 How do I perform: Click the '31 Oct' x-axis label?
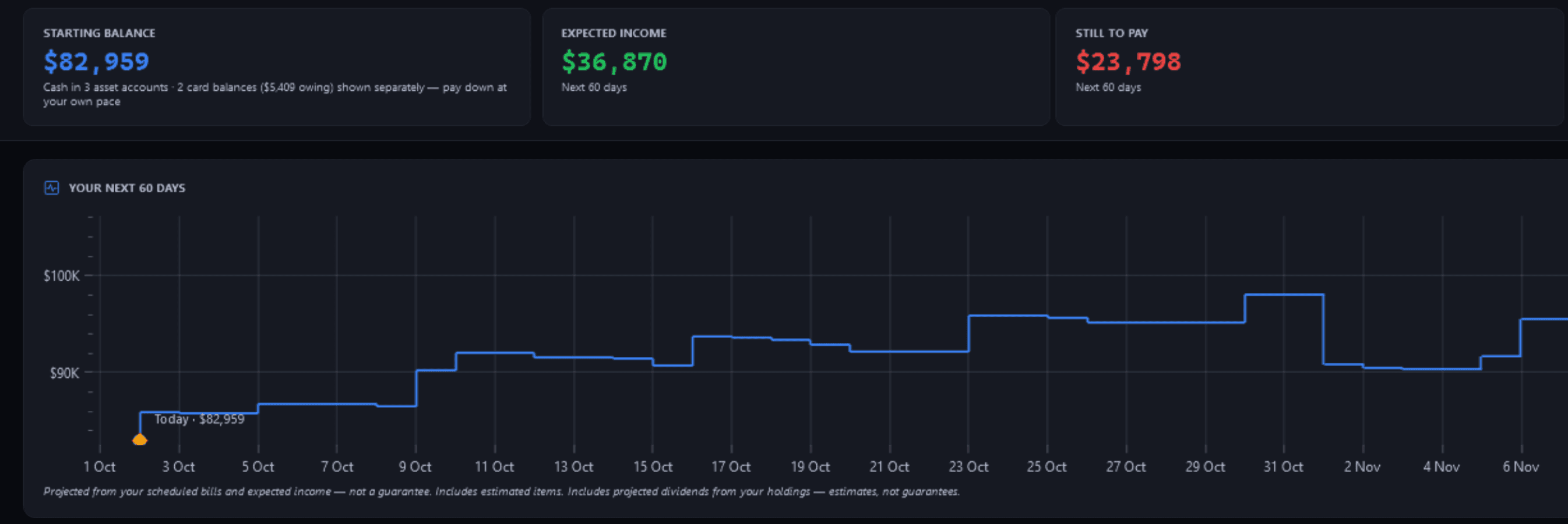click(1283, 467)
